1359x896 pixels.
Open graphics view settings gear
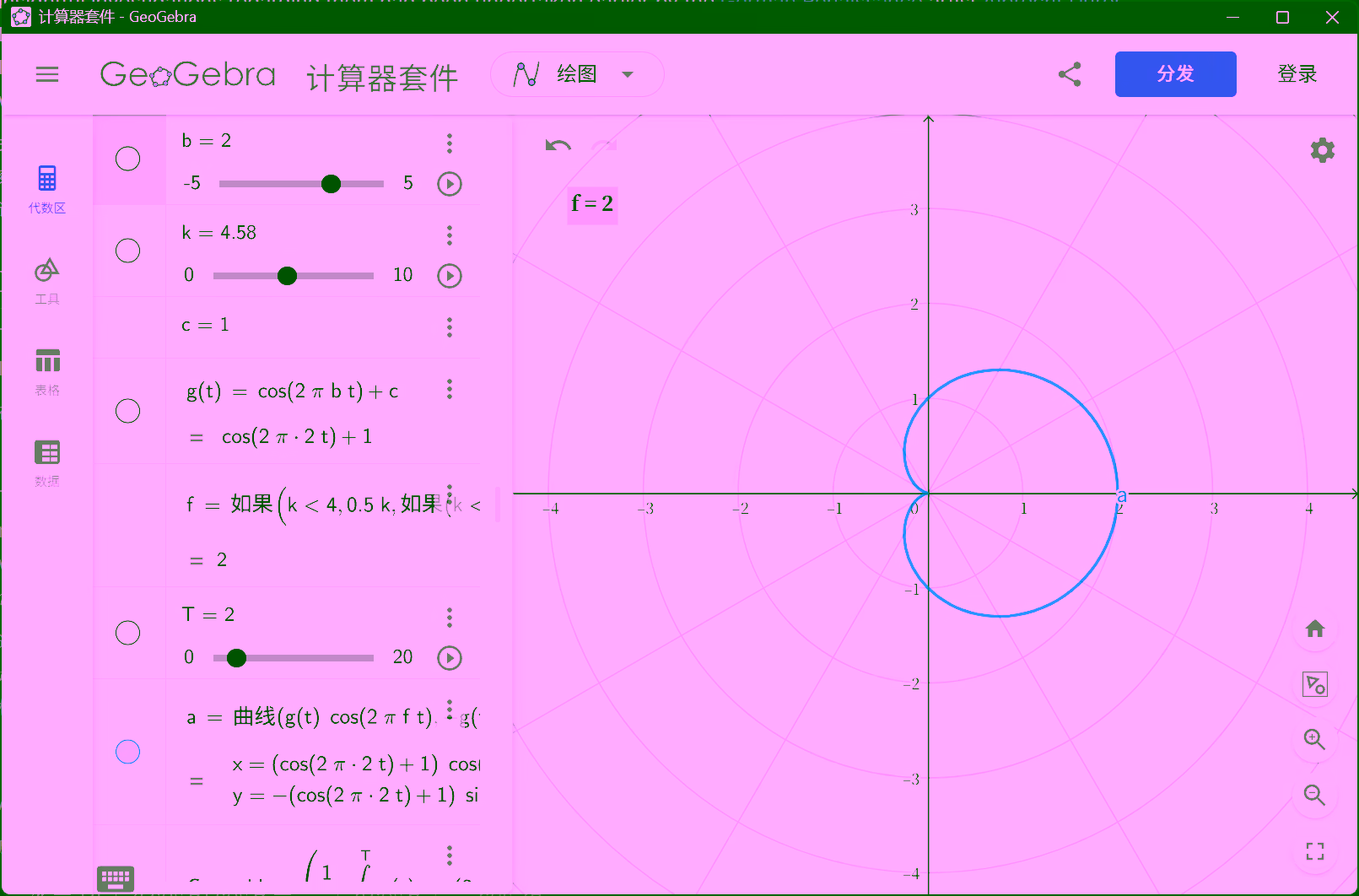(1322, 150)
